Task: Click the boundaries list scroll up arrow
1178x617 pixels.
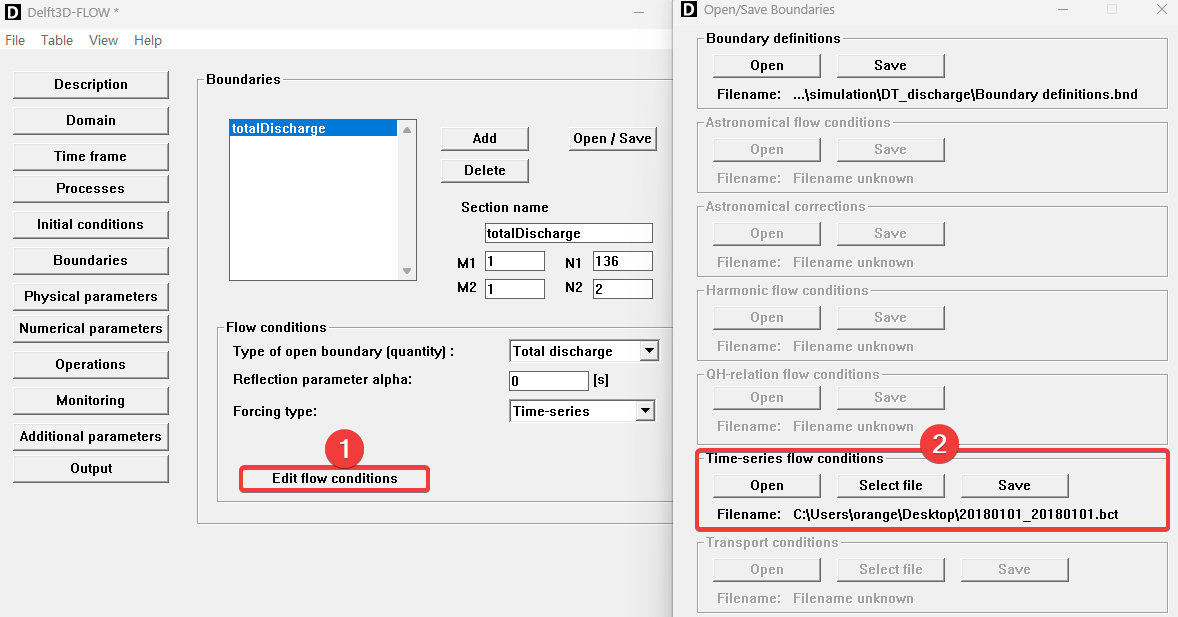Action: coord(406,130)
